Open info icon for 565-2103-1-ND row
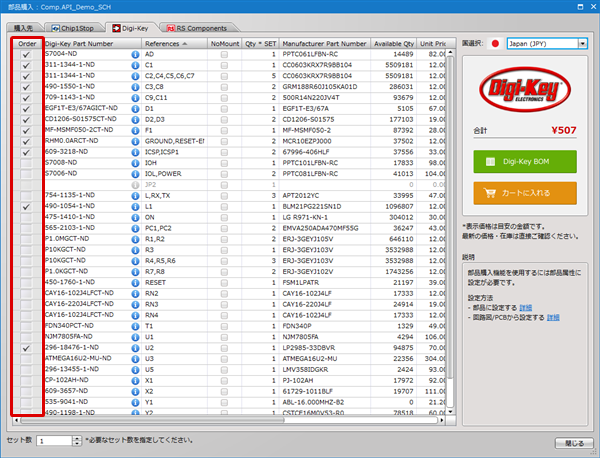 [135, 228]
